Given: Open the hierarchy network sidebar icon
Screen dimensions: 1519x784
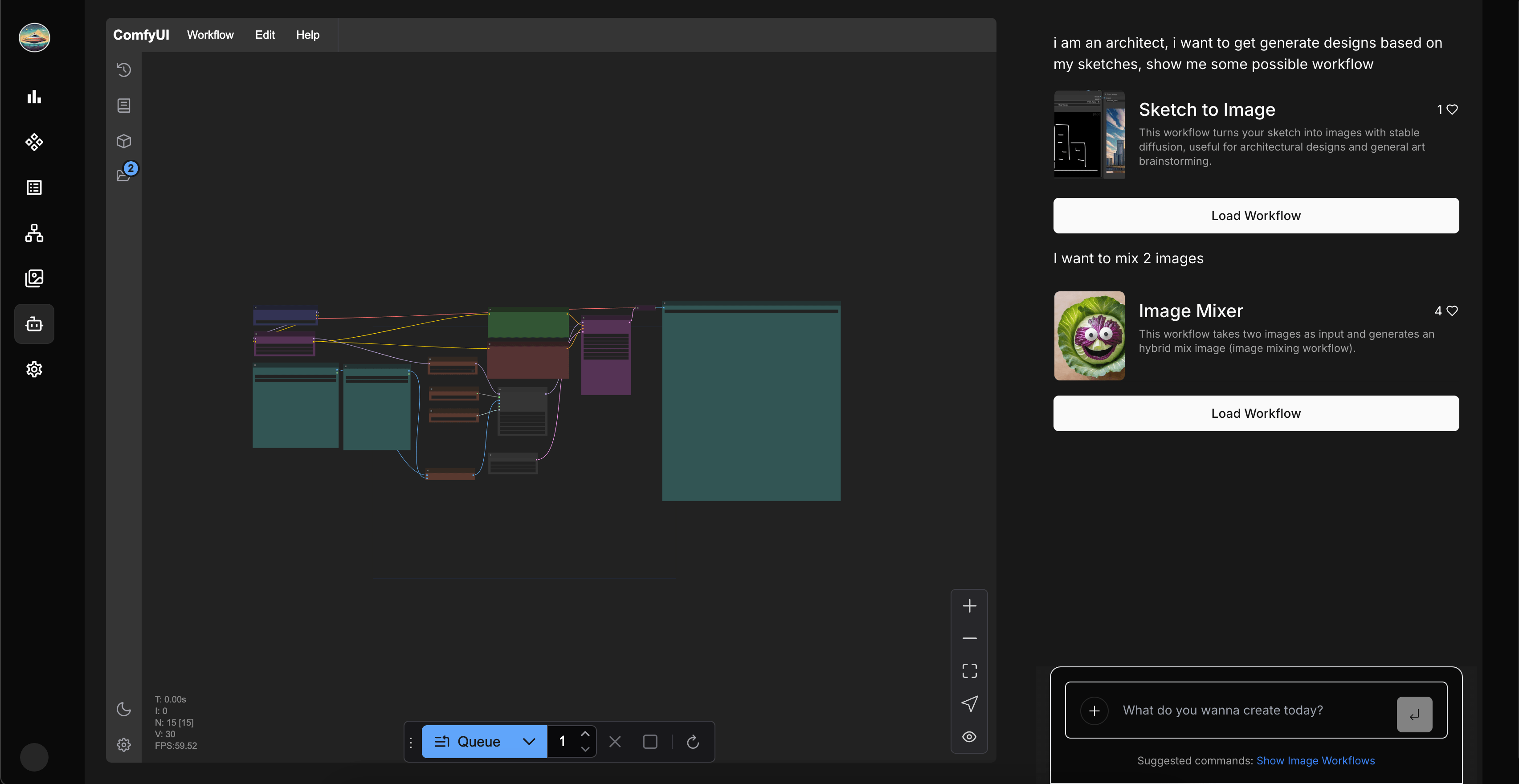Looking at the screenshot, I should [x=34, y=233].
